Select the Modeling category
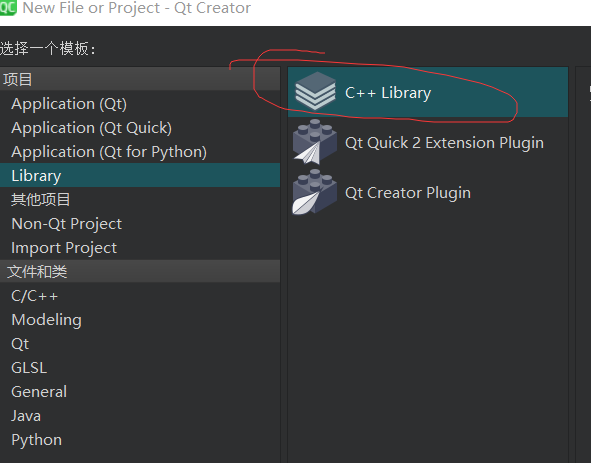 coord(140,320)
